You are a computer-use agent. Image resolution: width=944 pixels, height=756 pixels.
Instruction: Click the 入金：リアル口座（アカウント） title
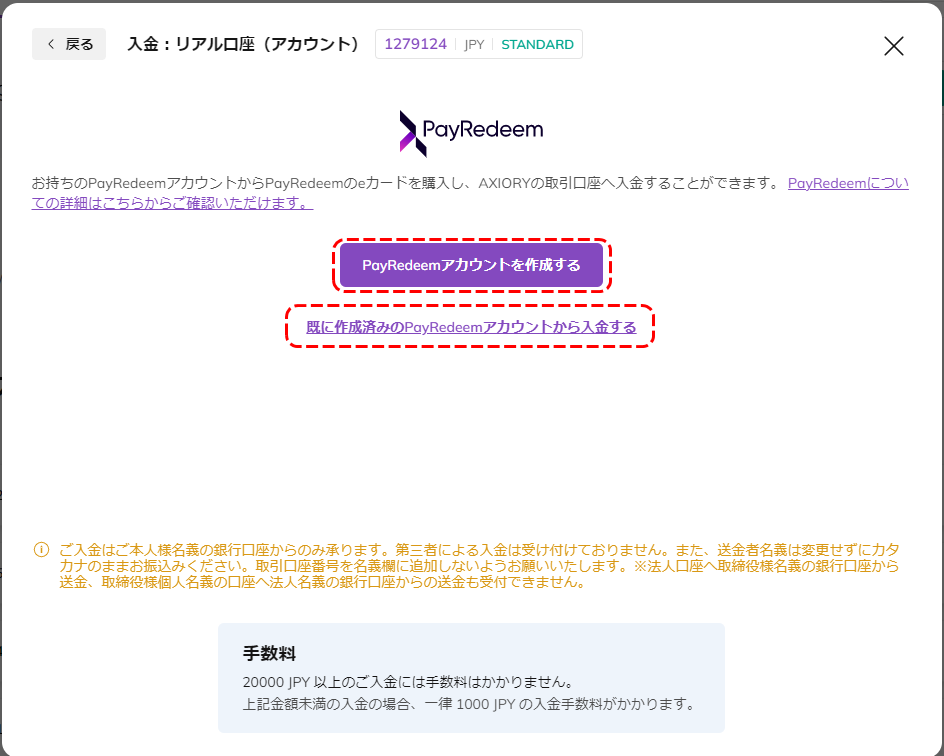pos(243,45)
